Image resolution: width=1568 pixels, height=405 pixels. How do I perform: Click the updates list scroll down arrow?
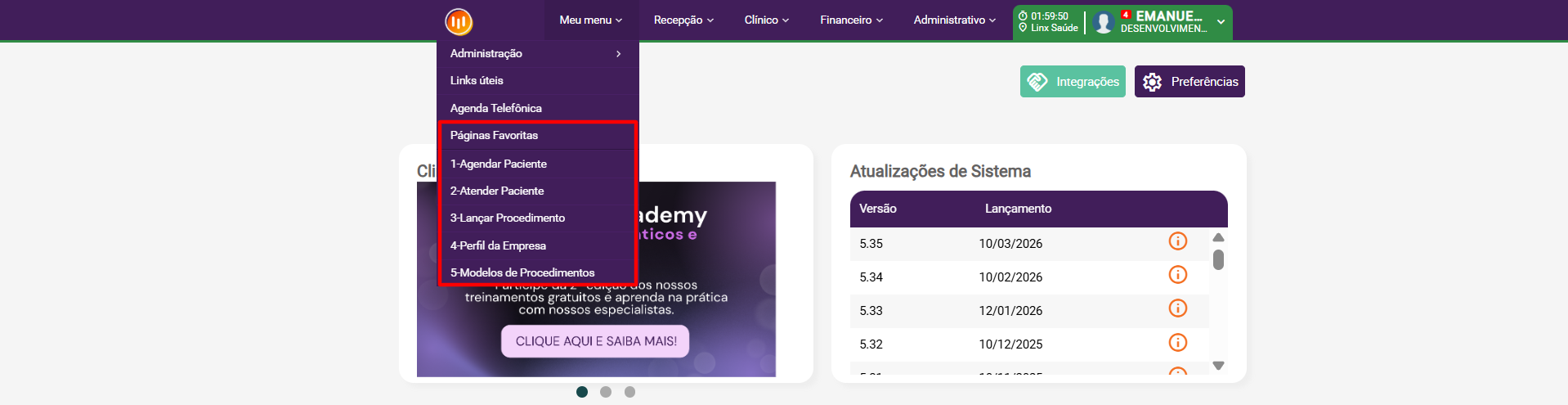(1218, 366)
